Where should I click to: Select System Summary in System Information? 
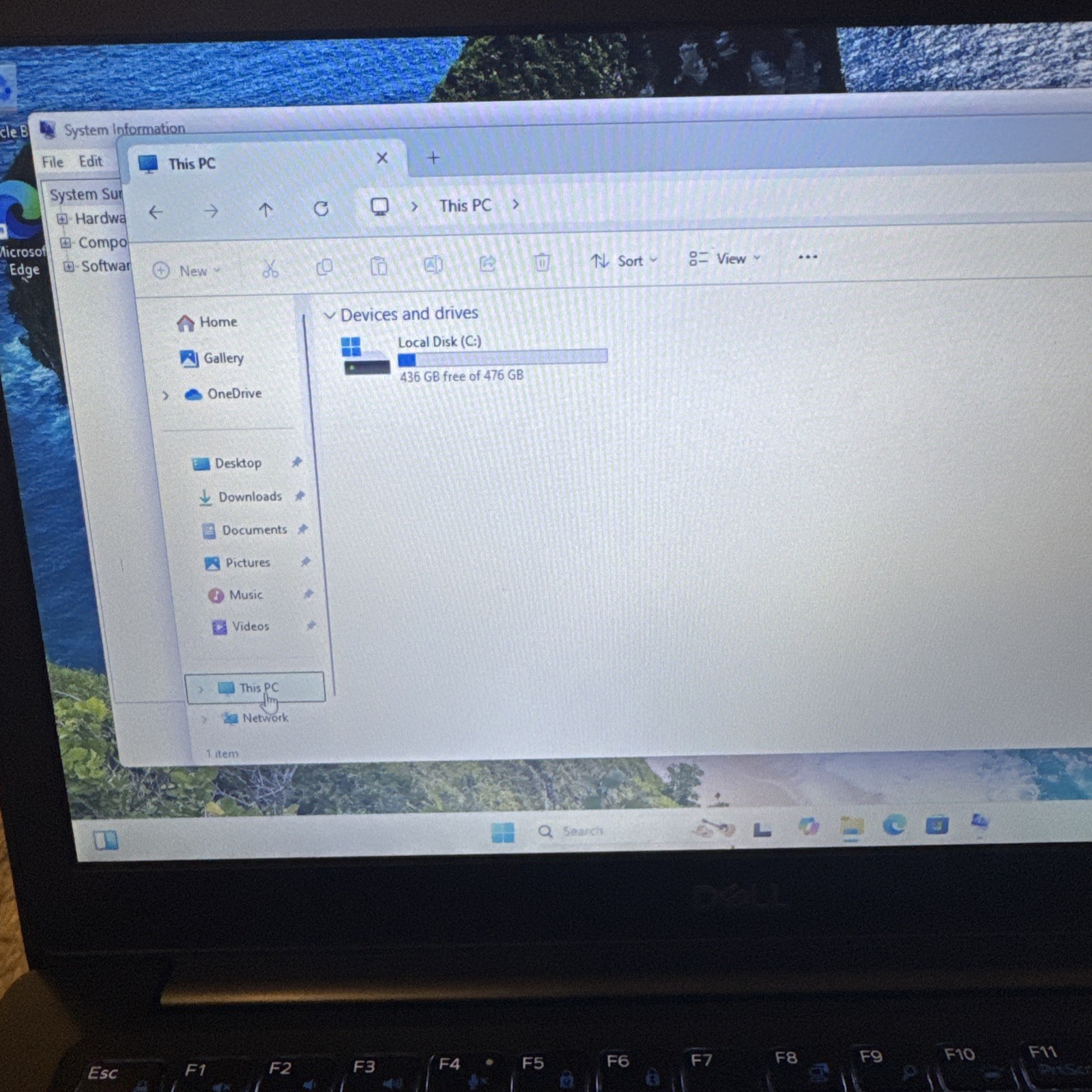tap(86, 195)
